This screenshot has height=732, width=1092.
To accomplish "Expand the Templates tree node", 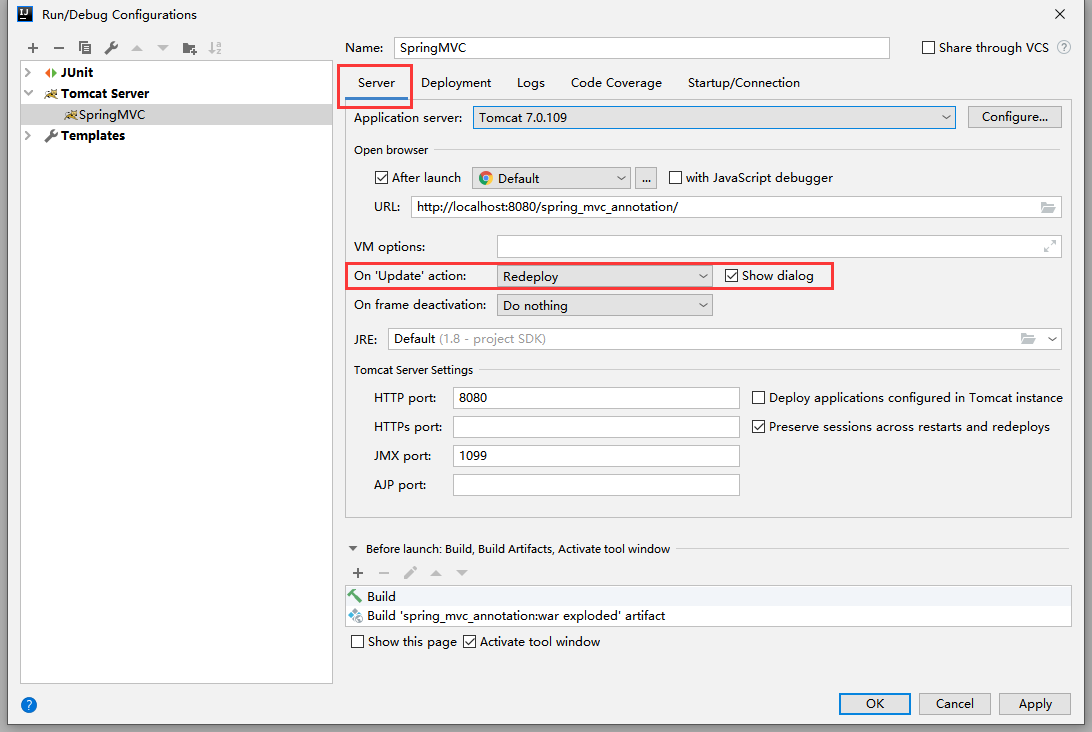I will [28, 136].
